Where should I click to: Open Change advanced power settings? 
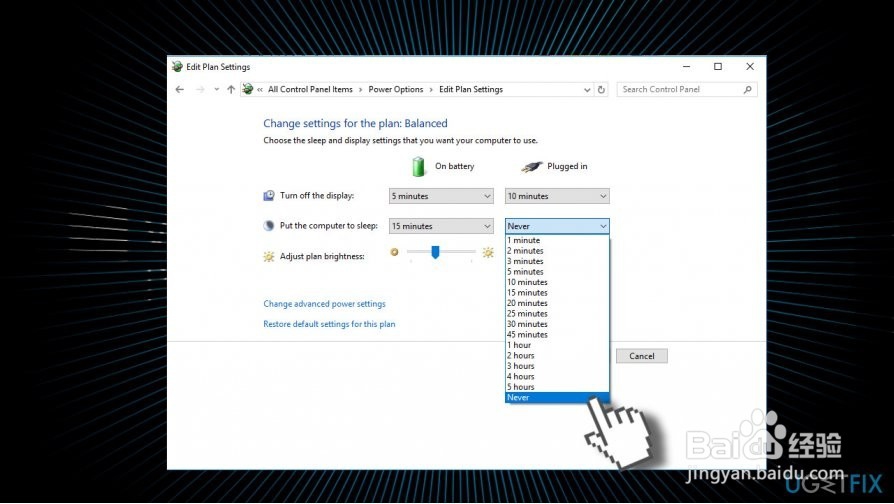tap(324, 304)
